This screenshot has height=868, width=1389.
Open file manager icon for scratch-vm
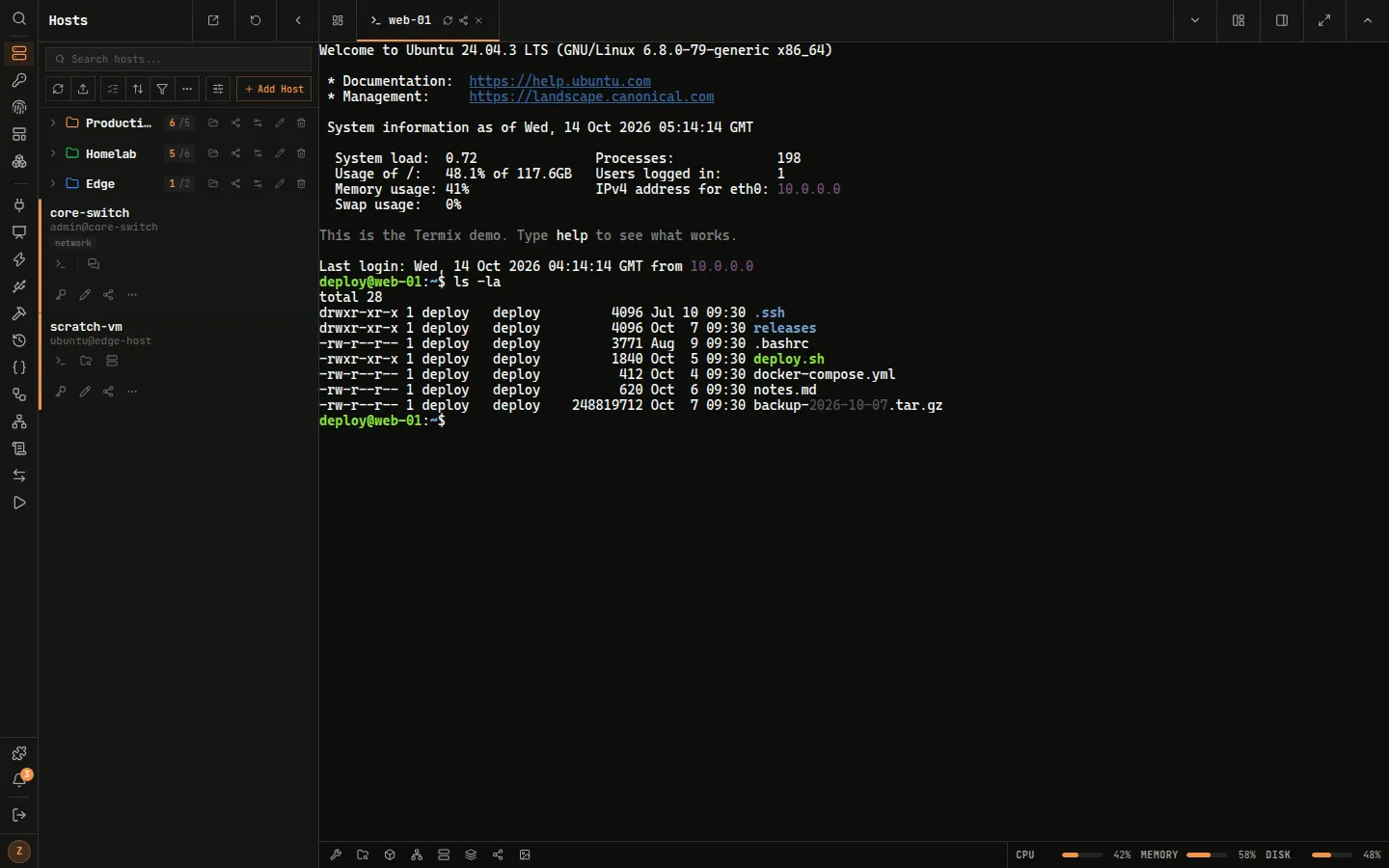point(86,361)
